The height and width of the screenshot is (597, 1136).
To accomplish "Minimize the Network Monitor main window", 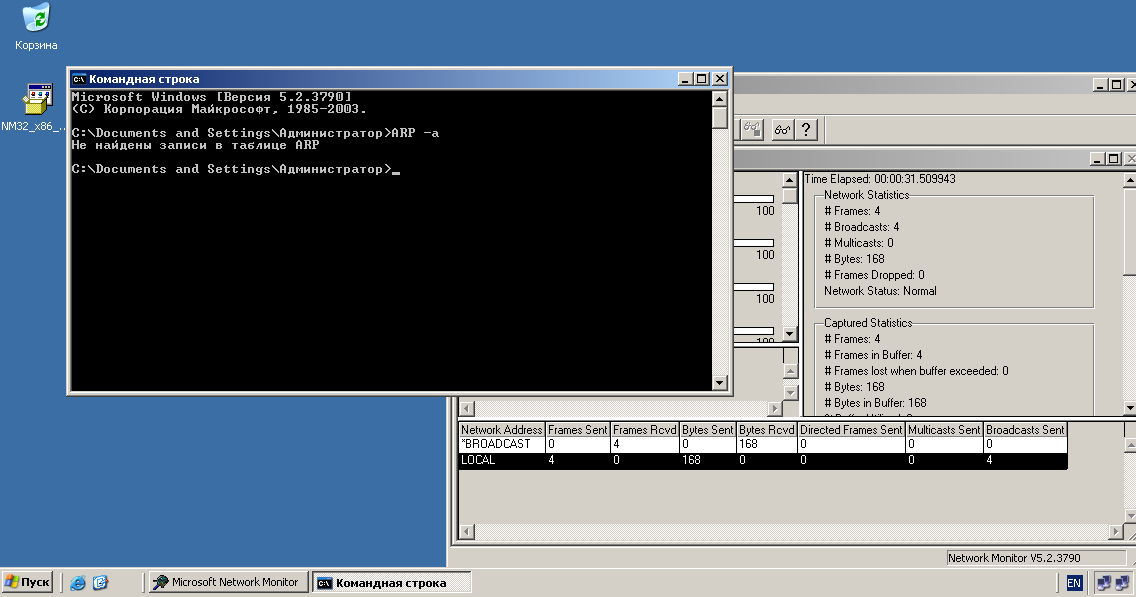I will (1100, 85).
